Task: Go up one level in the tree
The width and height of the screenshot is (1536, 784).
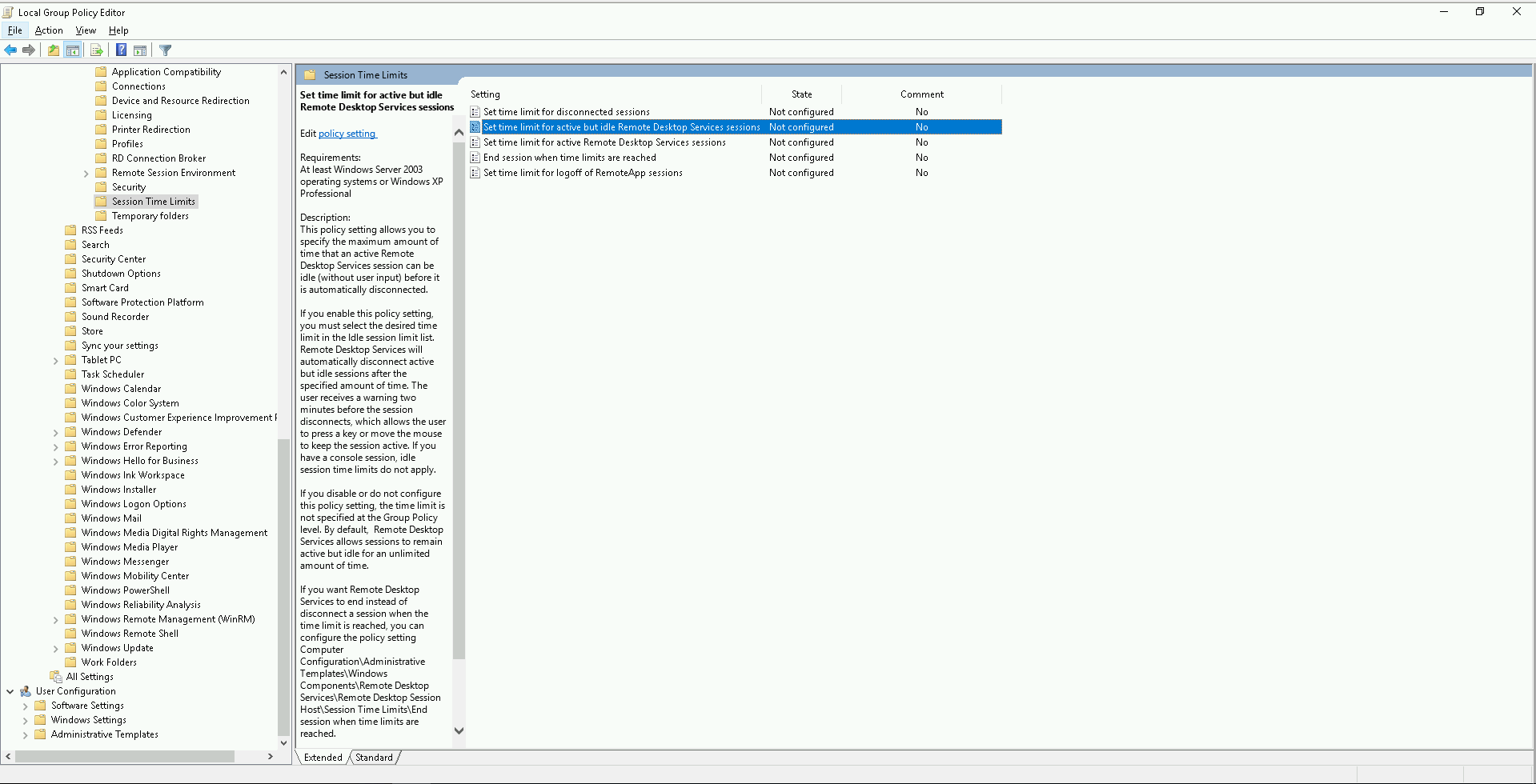Action: coord(54,50)
